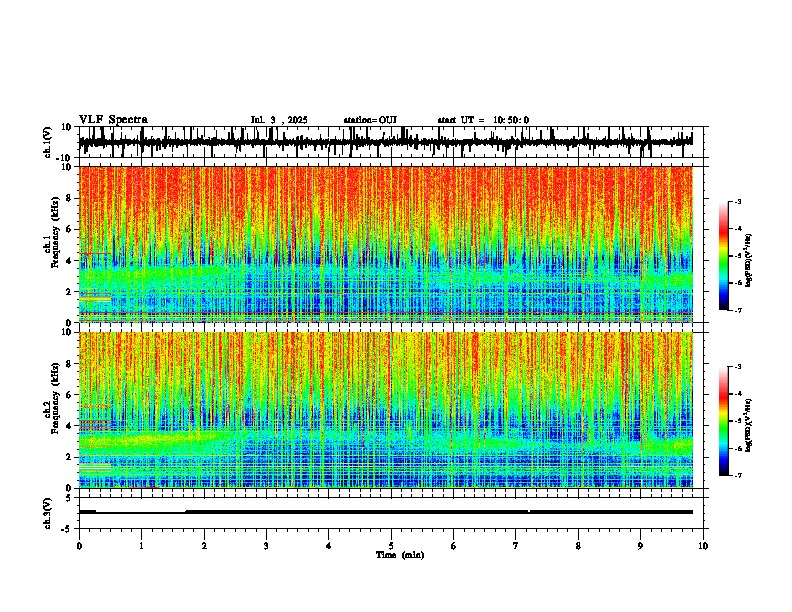The image size is (792, 612).
Task: Select the "Jul 3, 2025" date text
Action: point(279,120)
